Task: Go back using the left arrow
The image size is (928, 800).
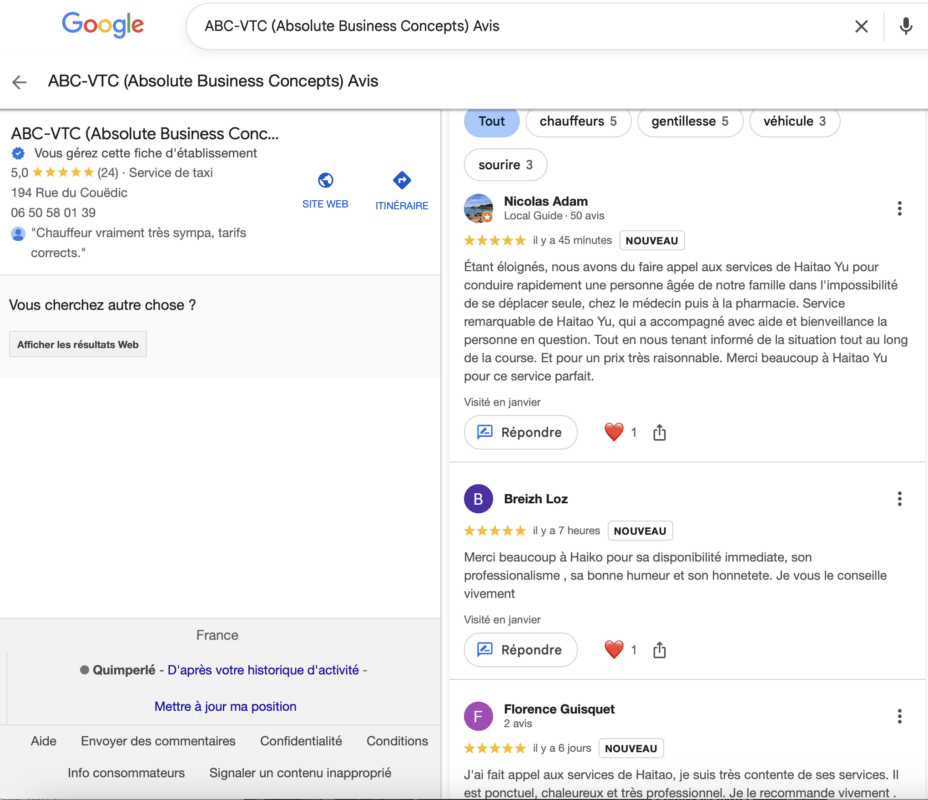Action: 19,82
